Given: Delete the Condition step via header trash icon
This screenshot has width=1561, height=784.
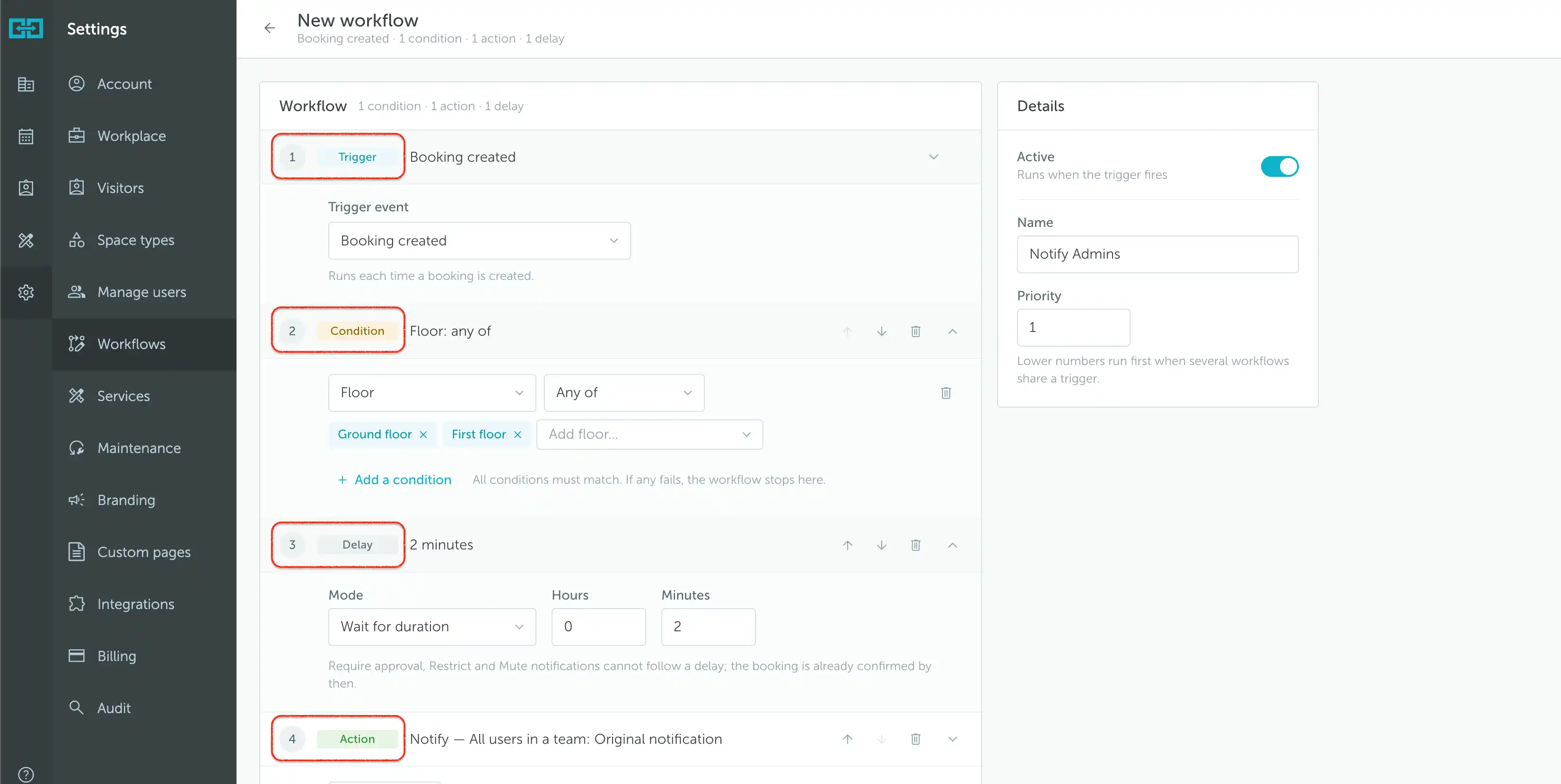Looking at the screenshot, I should pyautogui.click(x=916, y=331).
